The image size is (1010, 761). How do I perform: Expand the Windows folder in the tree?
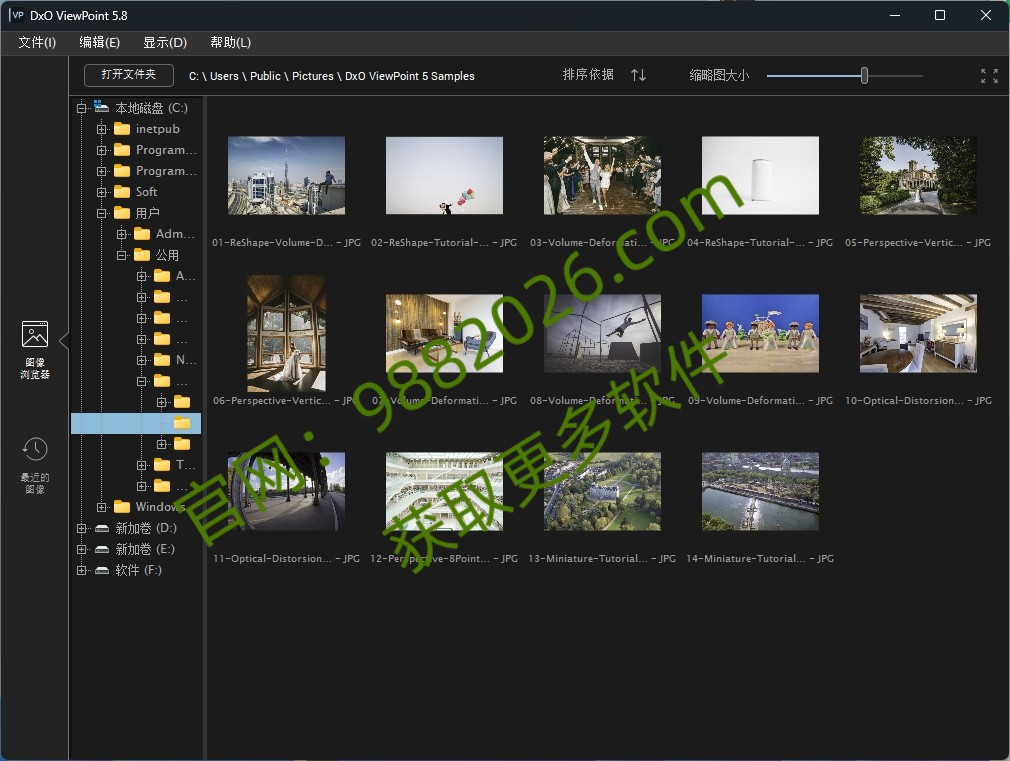coord(100,506)
